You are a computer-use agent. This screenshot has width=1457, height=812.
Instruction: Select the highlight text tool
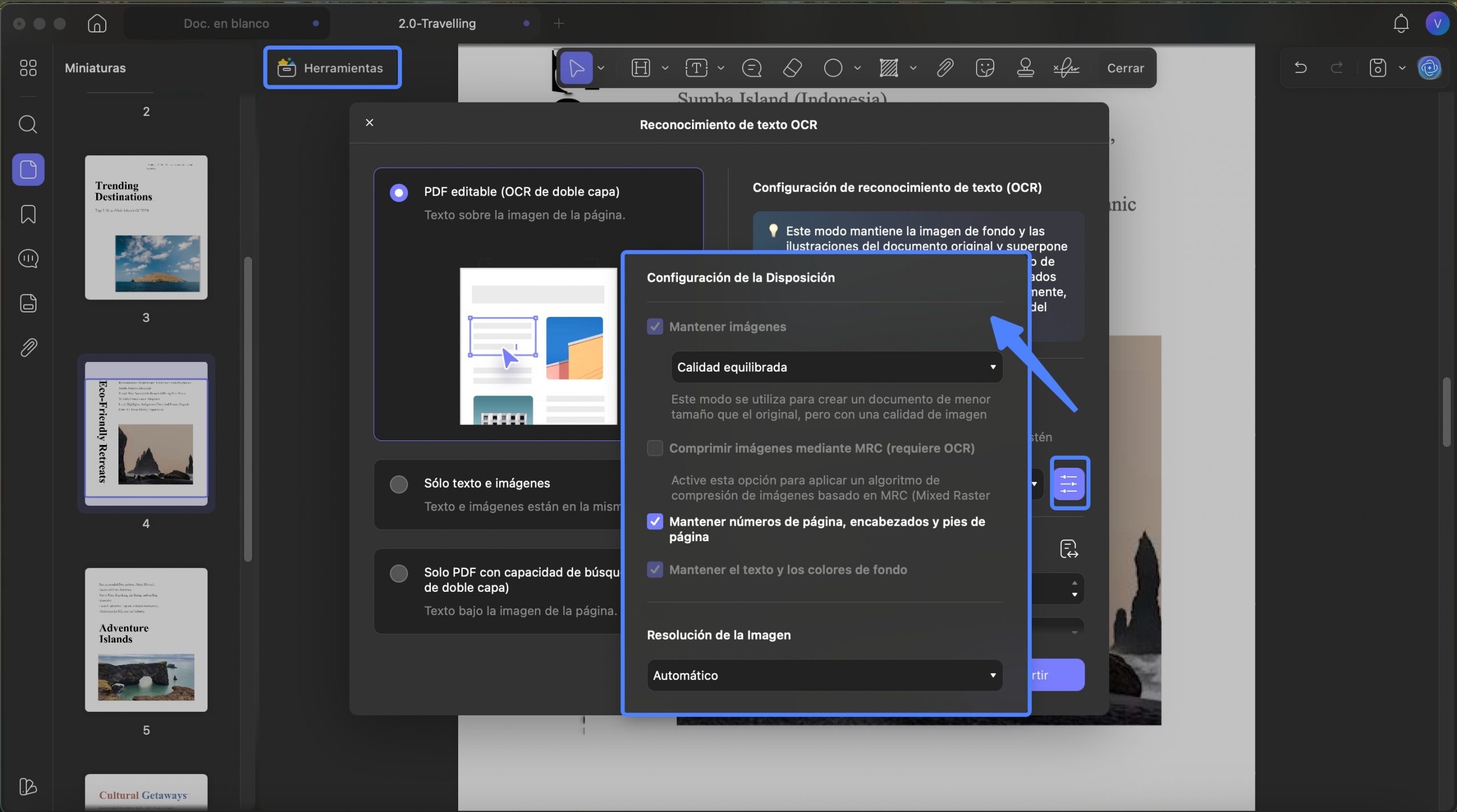(640, 68)
